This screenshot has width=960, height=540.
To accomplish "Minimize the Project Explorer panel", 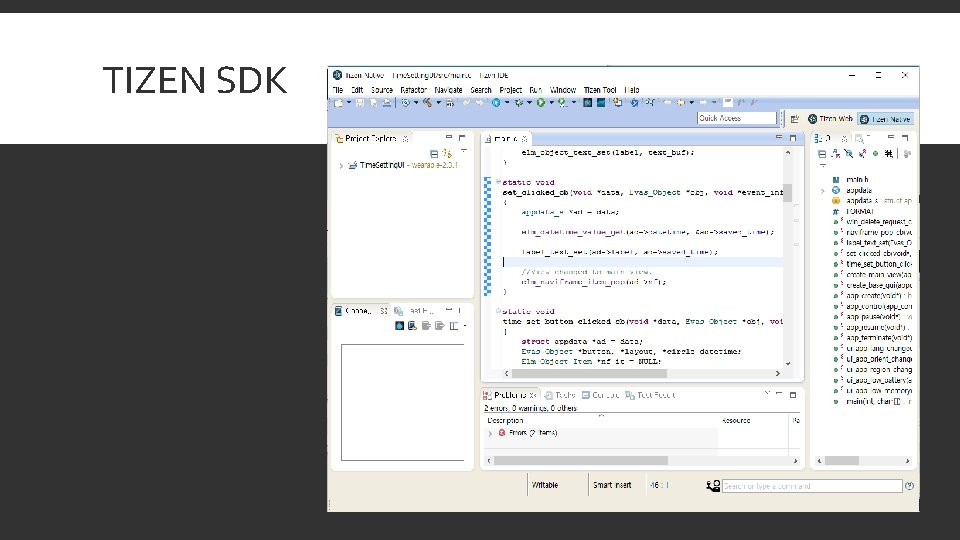I will (449, 138).
